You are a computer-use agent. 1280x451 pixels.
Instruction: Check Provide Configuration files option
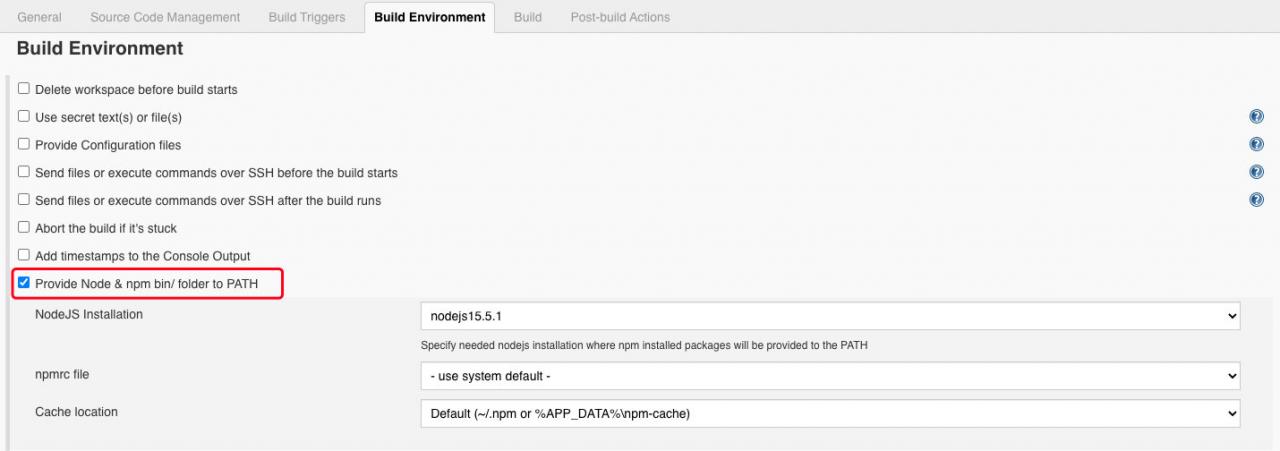tap(24, 145)
